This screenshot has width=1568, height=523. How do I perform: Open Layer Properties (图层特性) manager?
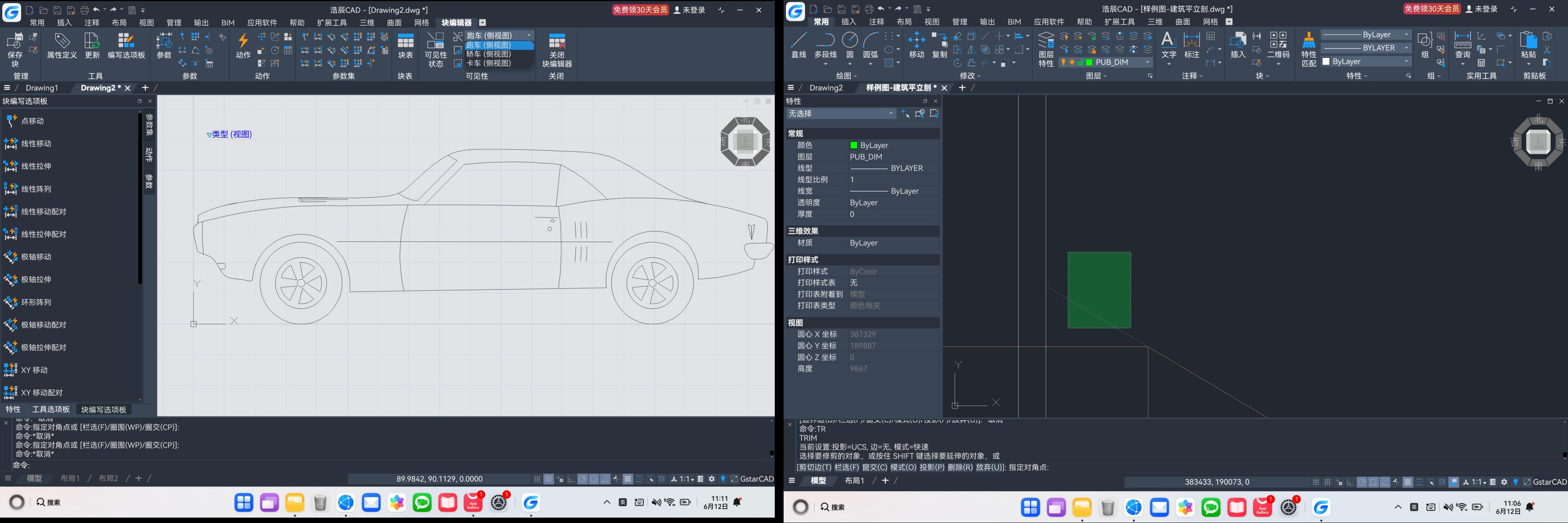point(1046,50)
